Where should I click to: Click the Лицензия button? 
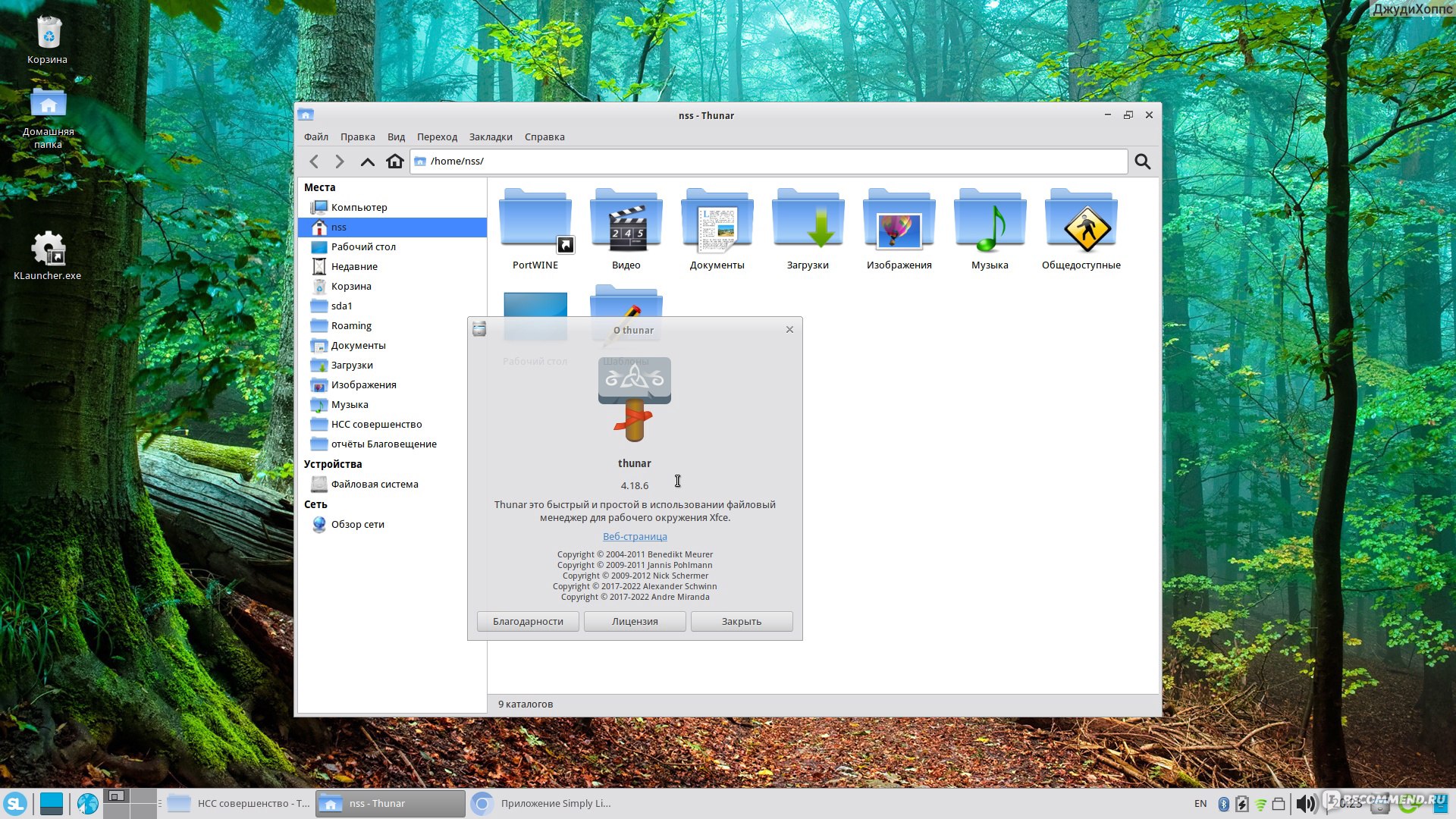(x=635, y=621)
